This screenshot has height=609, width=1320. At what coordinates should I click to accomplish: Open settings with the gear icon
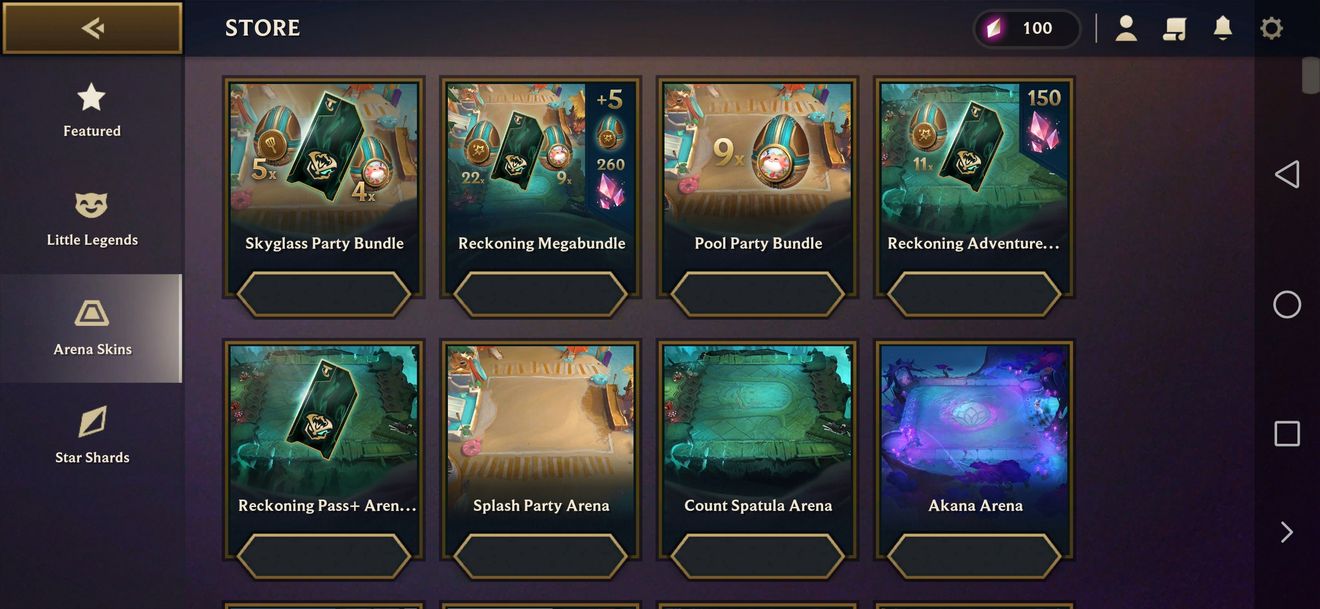[x=1271, y=28]
